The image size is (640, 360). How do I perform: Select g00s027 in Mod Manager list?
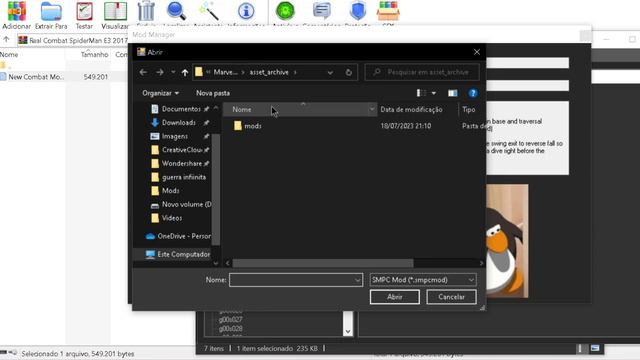[231, 320]
